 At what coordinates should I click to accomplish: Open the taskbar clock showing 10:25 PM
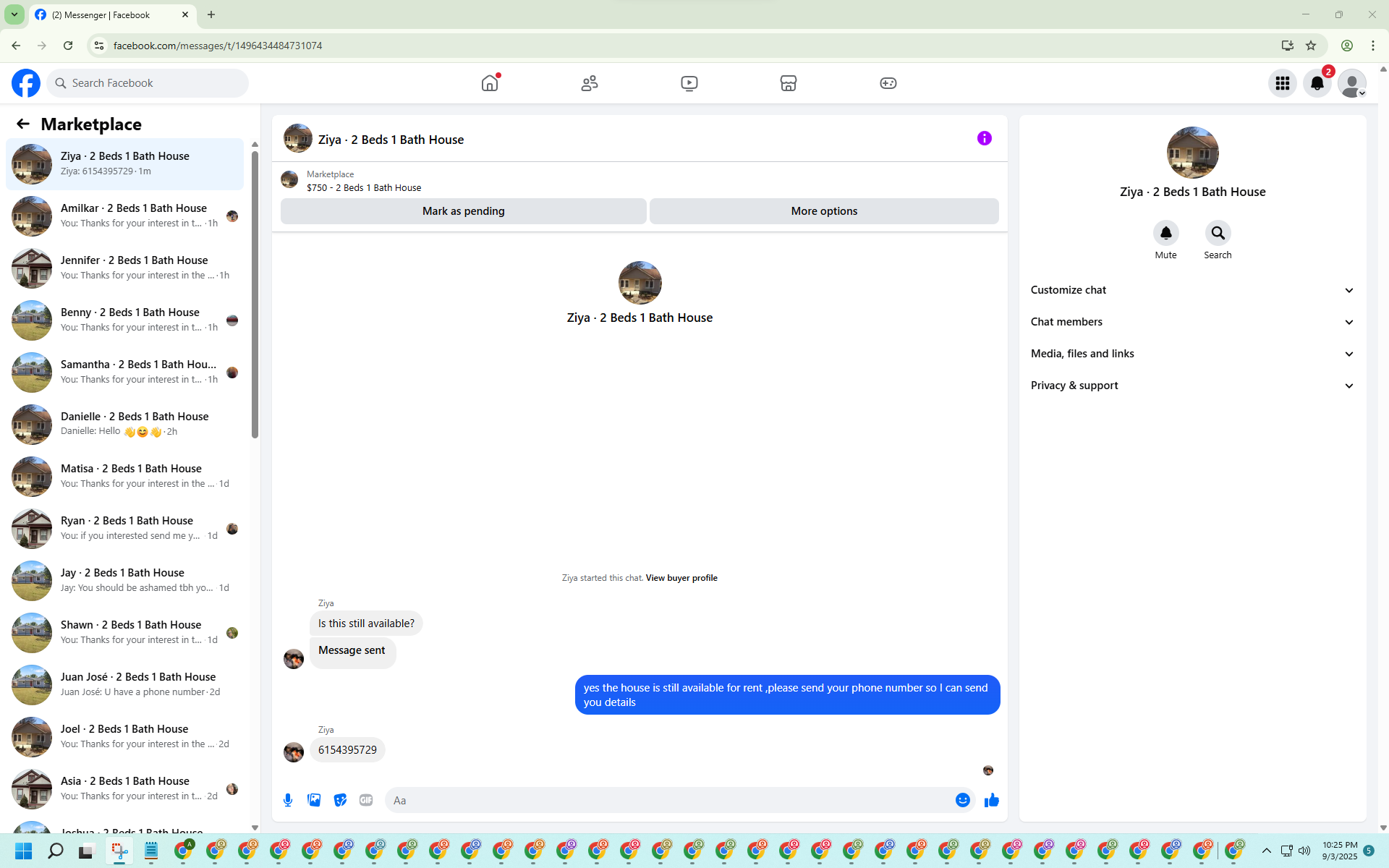tap(1340, 851)
